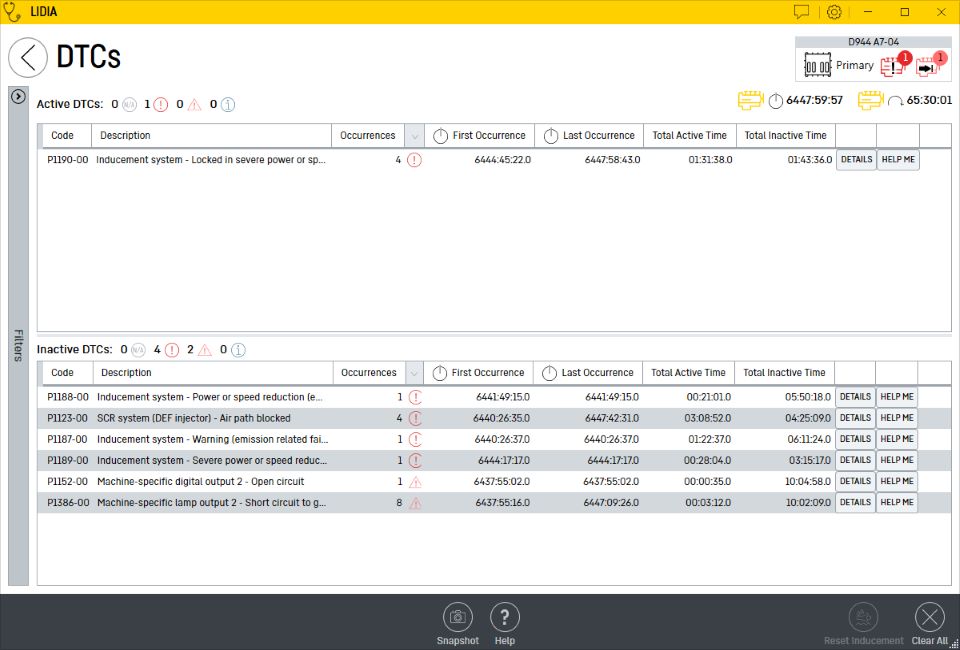This screenshot has height=650, width=960.
Task: Toggle the Inactive DTCs info filter icon
Action: tap(238, 350)
